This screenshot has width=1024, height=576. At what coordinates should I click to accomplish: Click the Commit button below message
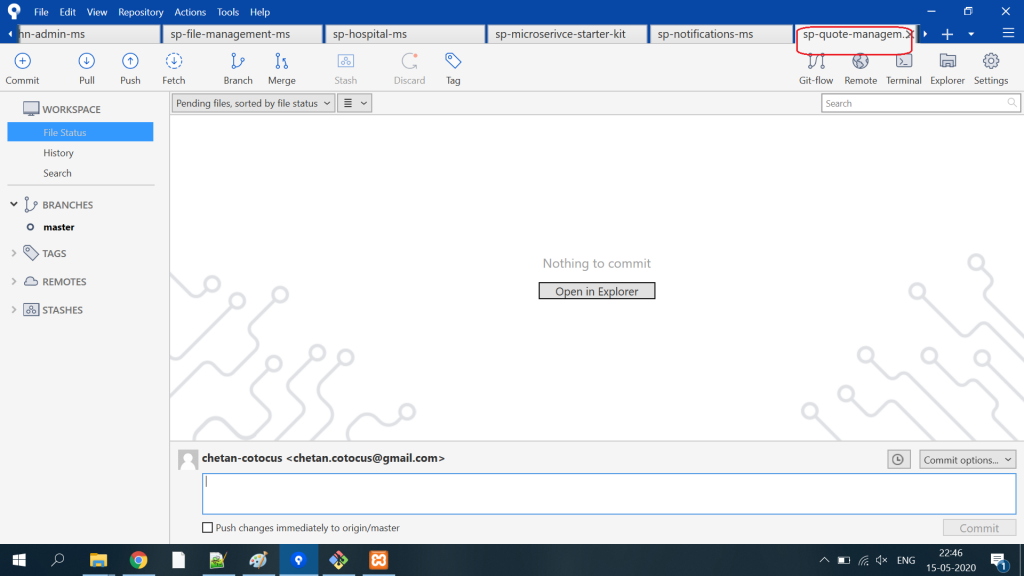tap(979, 528)
